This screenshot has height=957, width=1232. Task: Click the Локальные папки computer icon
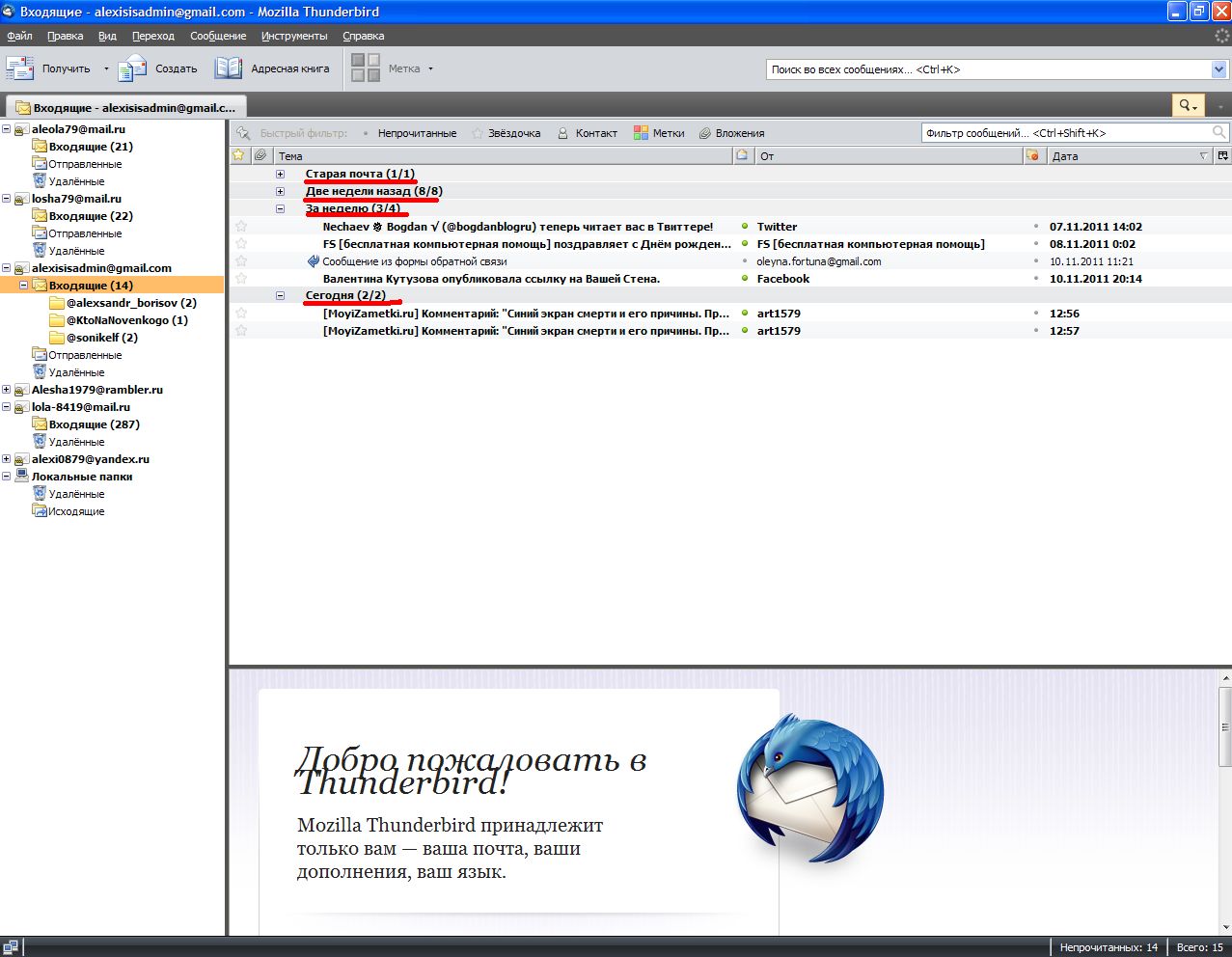click(21, 476)
